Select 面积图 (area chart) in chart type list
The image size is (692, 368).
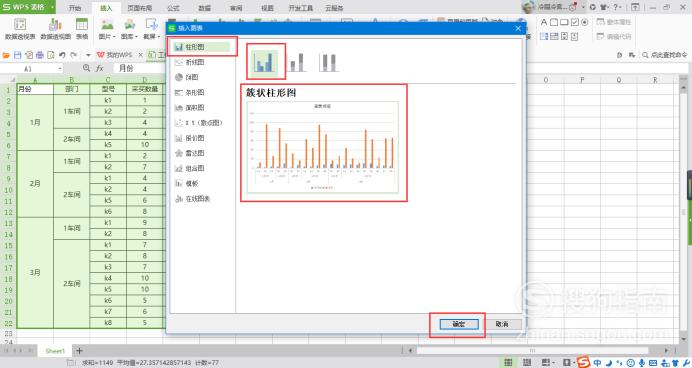pos(194,108)
